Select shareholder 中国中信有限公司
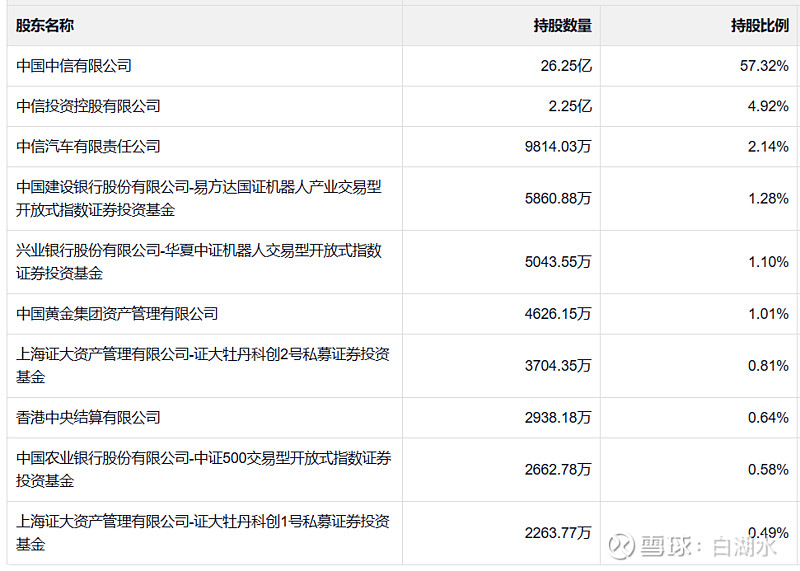Image resolution: width=800 pixels, height=571 pixels. (x=74, y=66)
